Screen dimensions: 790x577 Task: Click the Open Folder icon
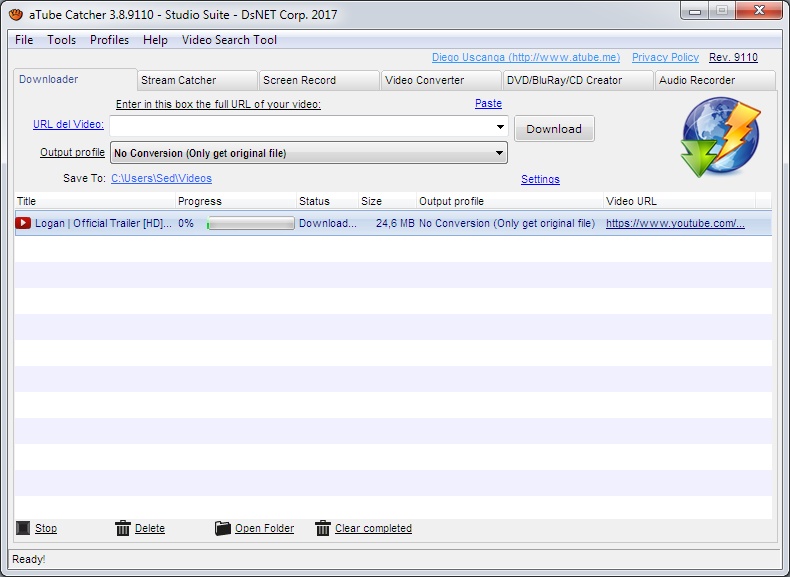point(222,528)
